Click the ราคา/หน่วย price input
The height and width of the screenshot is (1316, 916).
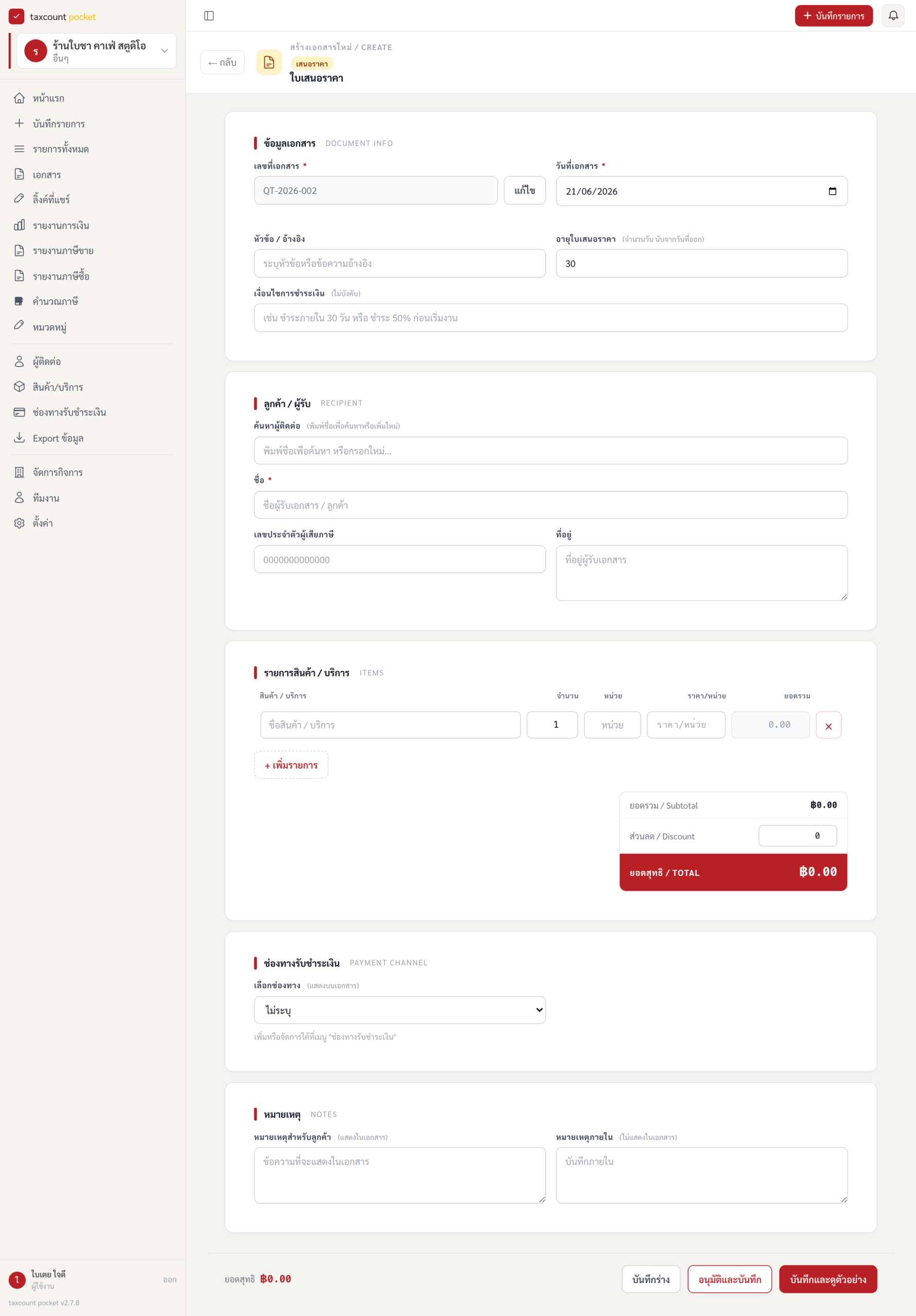pos(686,725)
